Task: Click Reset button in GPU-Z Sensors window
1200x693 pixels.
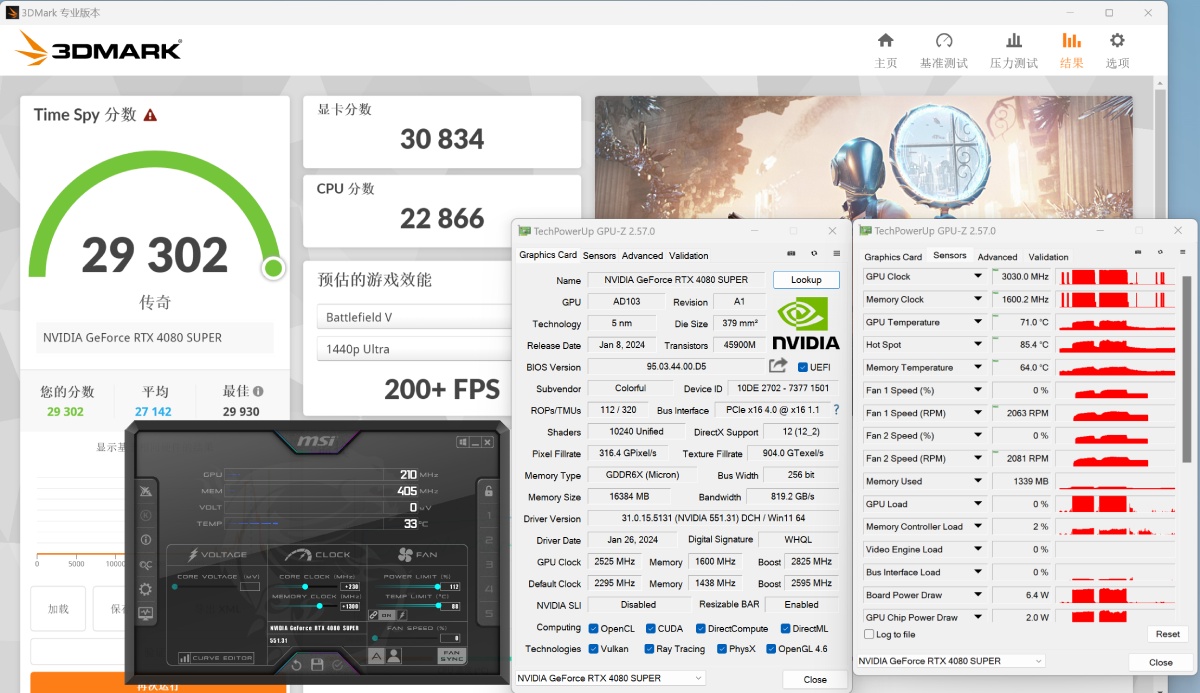Action: [x=1167, y=634]
